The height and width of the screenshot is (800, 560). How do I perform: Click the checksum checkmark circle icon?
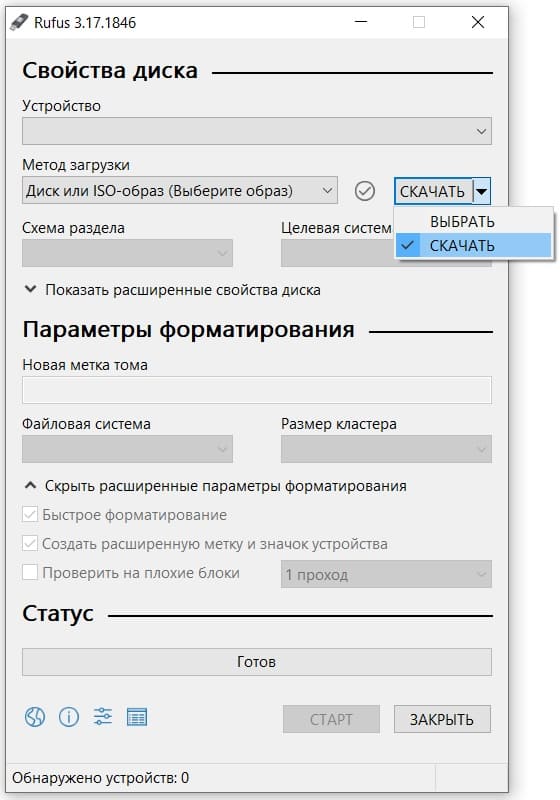click(365, 191)
